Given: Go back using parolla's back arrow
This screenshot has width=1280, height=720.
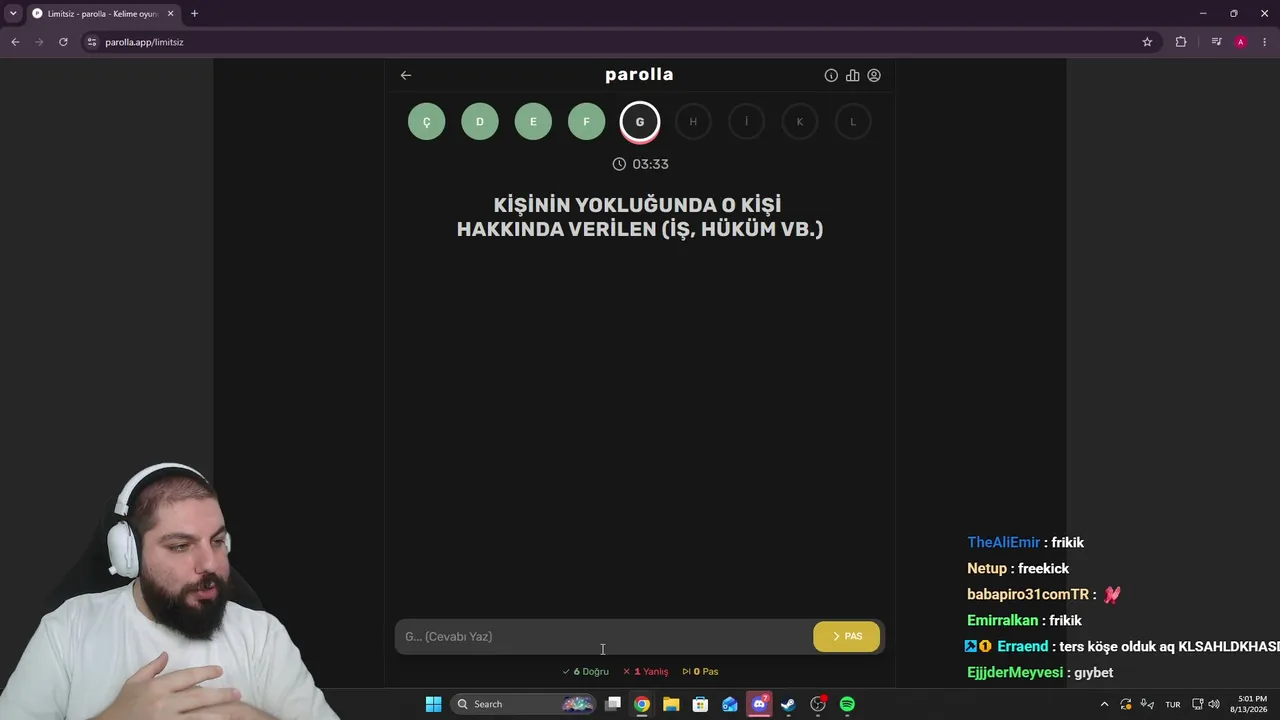Looking at the screenshot, I should [405, 75].
